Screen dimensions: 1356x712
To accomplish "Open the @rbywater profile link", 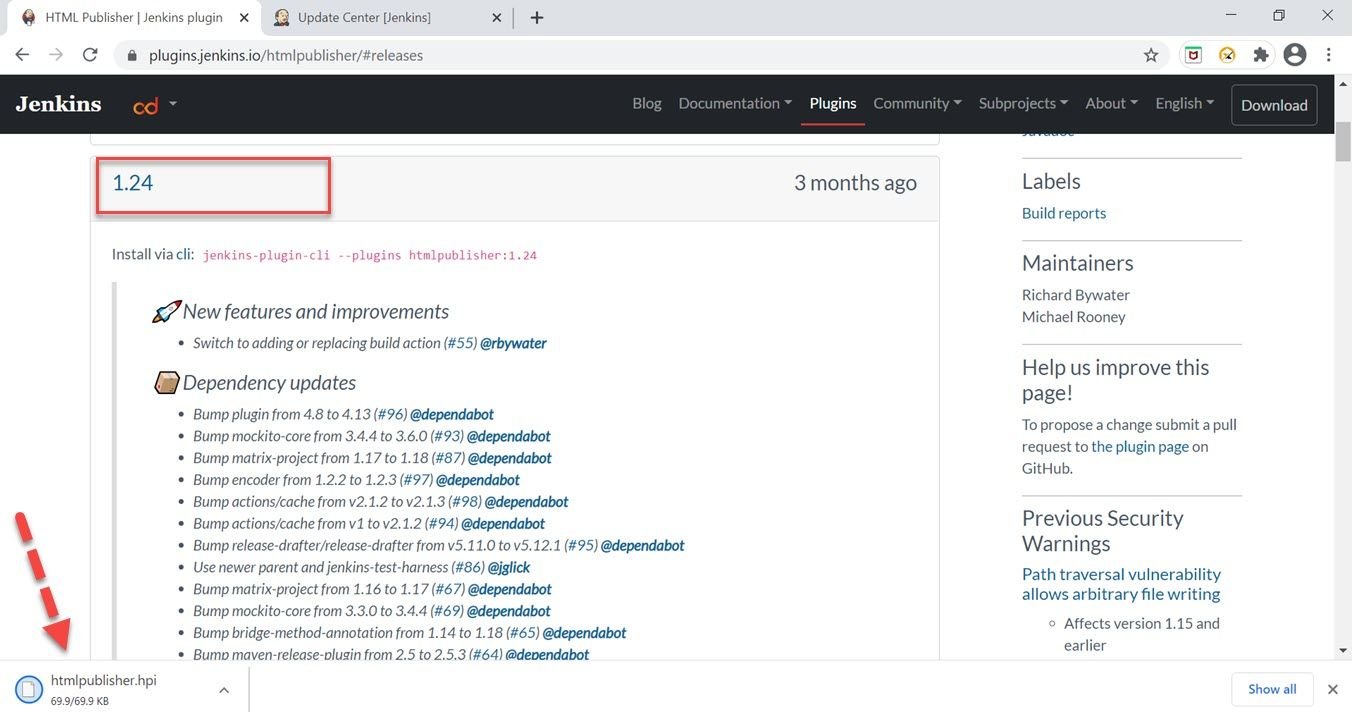I will pos(513,343).
